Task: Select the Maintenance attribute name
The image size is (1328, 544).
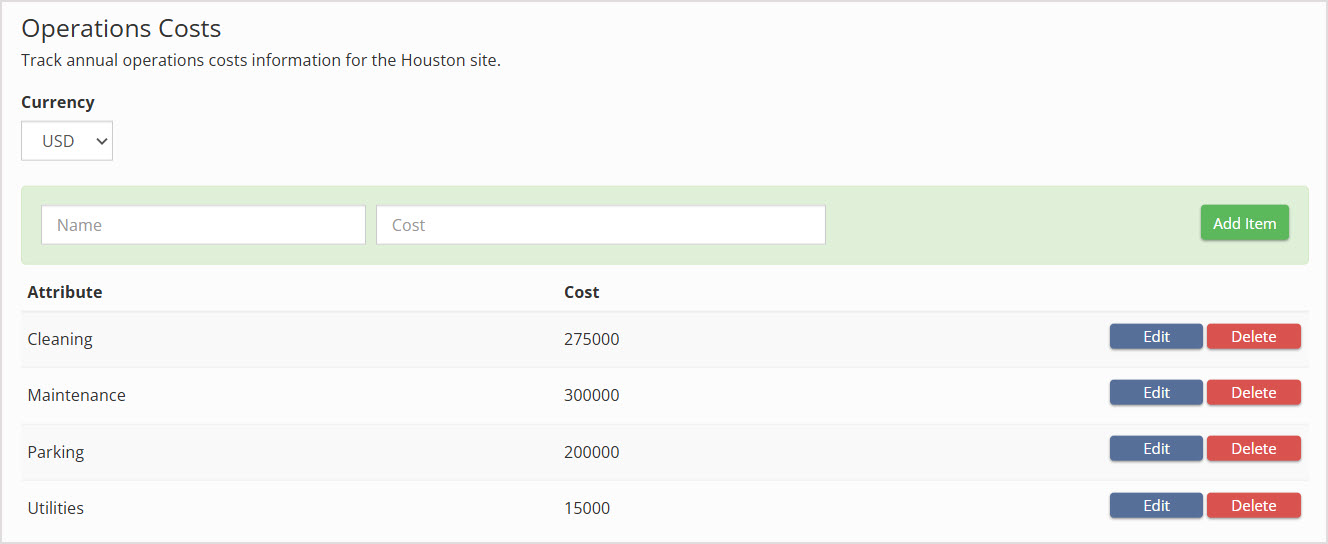Action: click(77, 395)
